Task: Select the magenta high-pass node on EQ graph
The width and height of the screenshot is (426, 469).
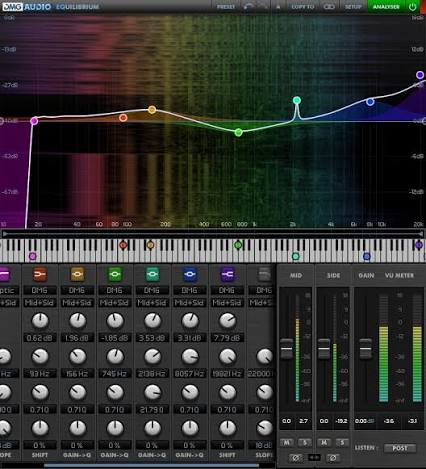Action: point(34,121)
